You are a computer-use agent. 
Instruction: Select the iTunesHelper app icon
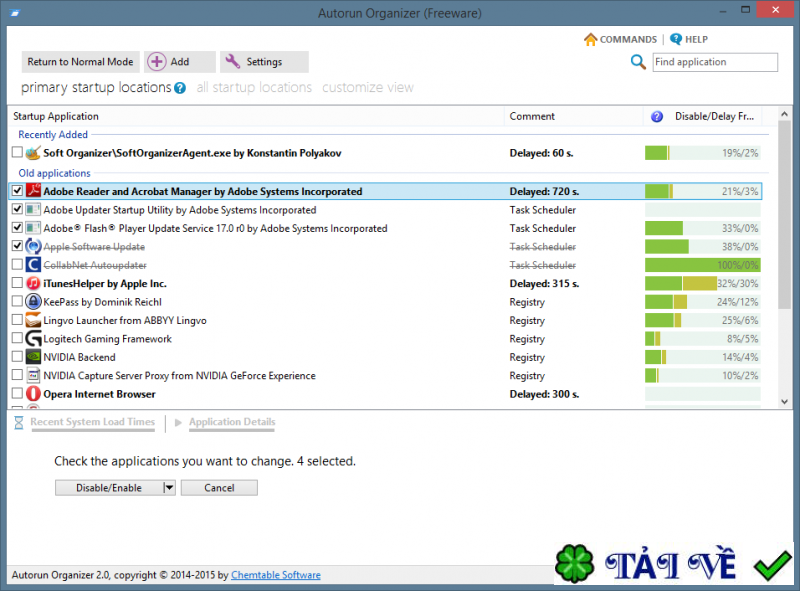pos(33,283)
